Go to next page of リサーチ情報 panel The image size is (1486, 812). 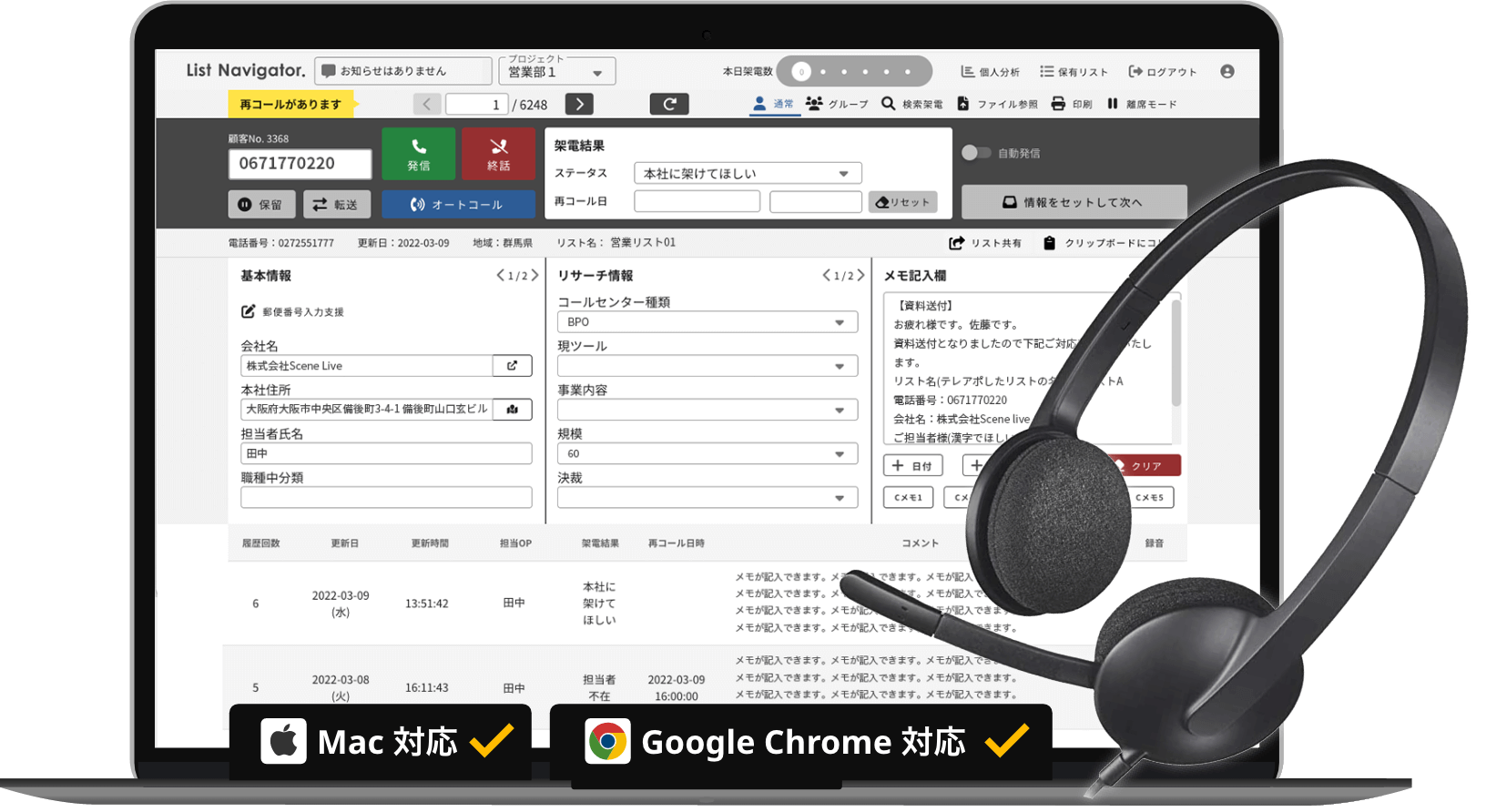coord(860,275)
